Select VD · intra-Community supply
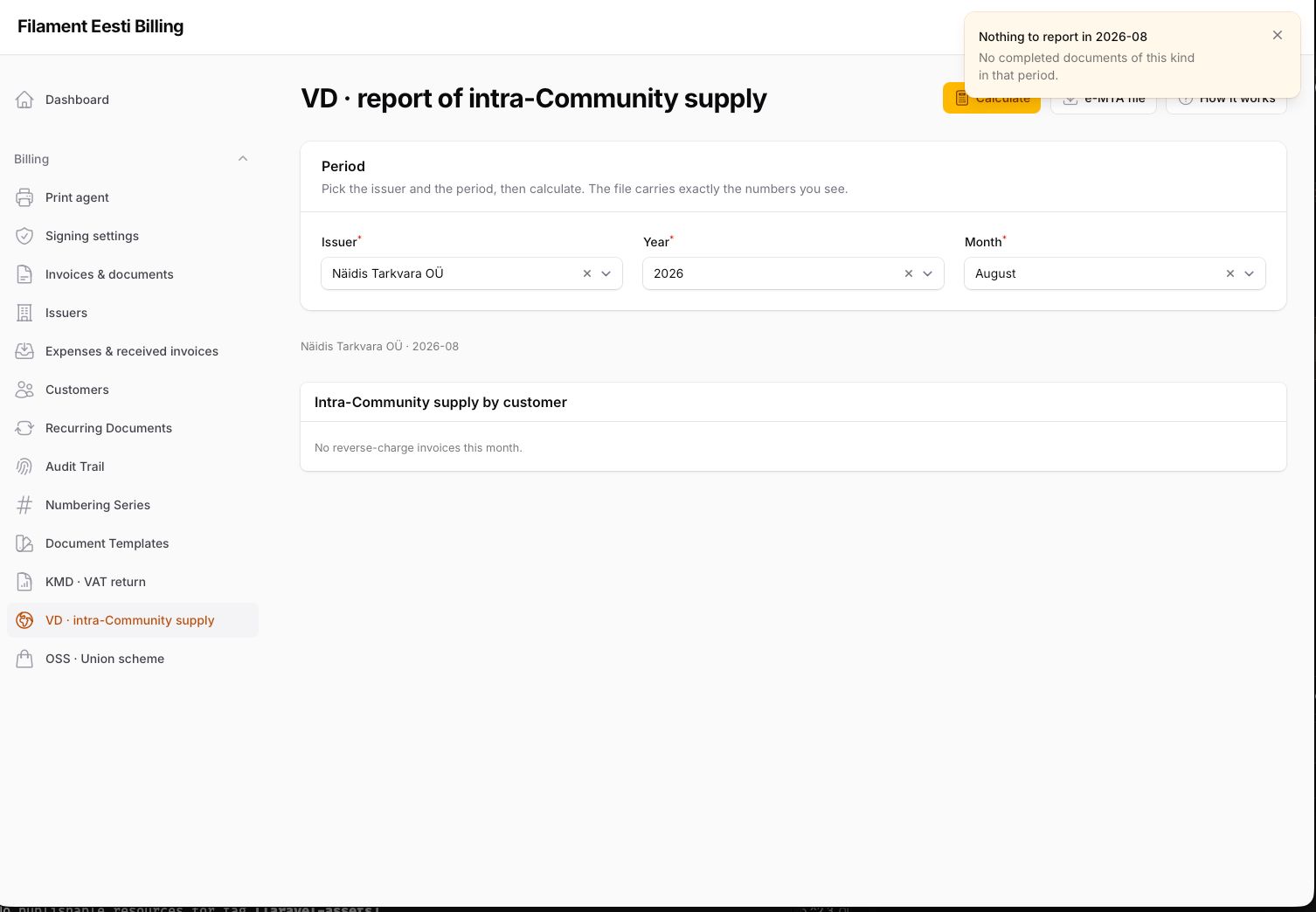The width and height of the screenshot is (1316, 912). (x=133, y=620)
